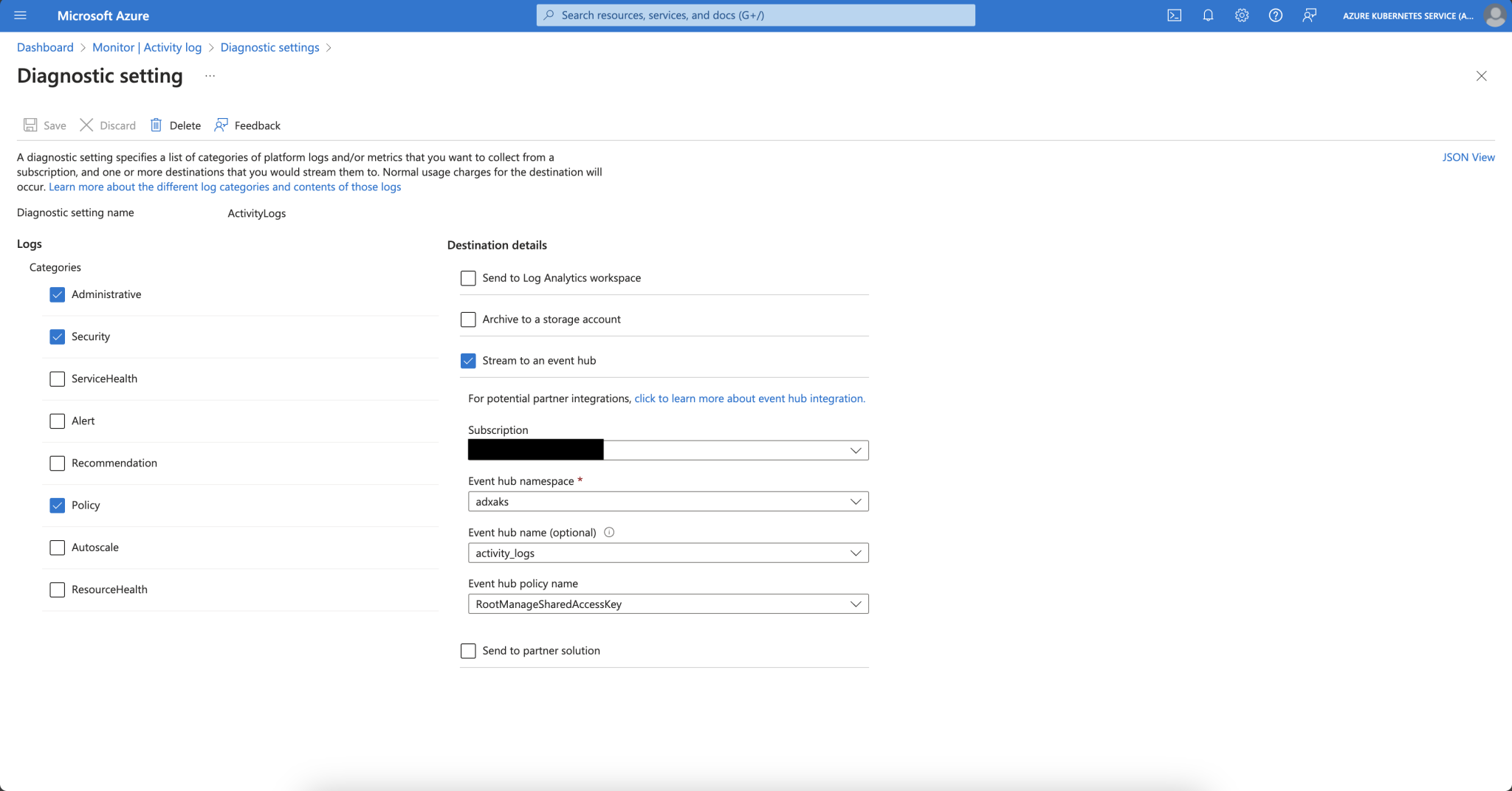Navigate to Monitor Activity log breadcrumb

click(x=146, y=46)
